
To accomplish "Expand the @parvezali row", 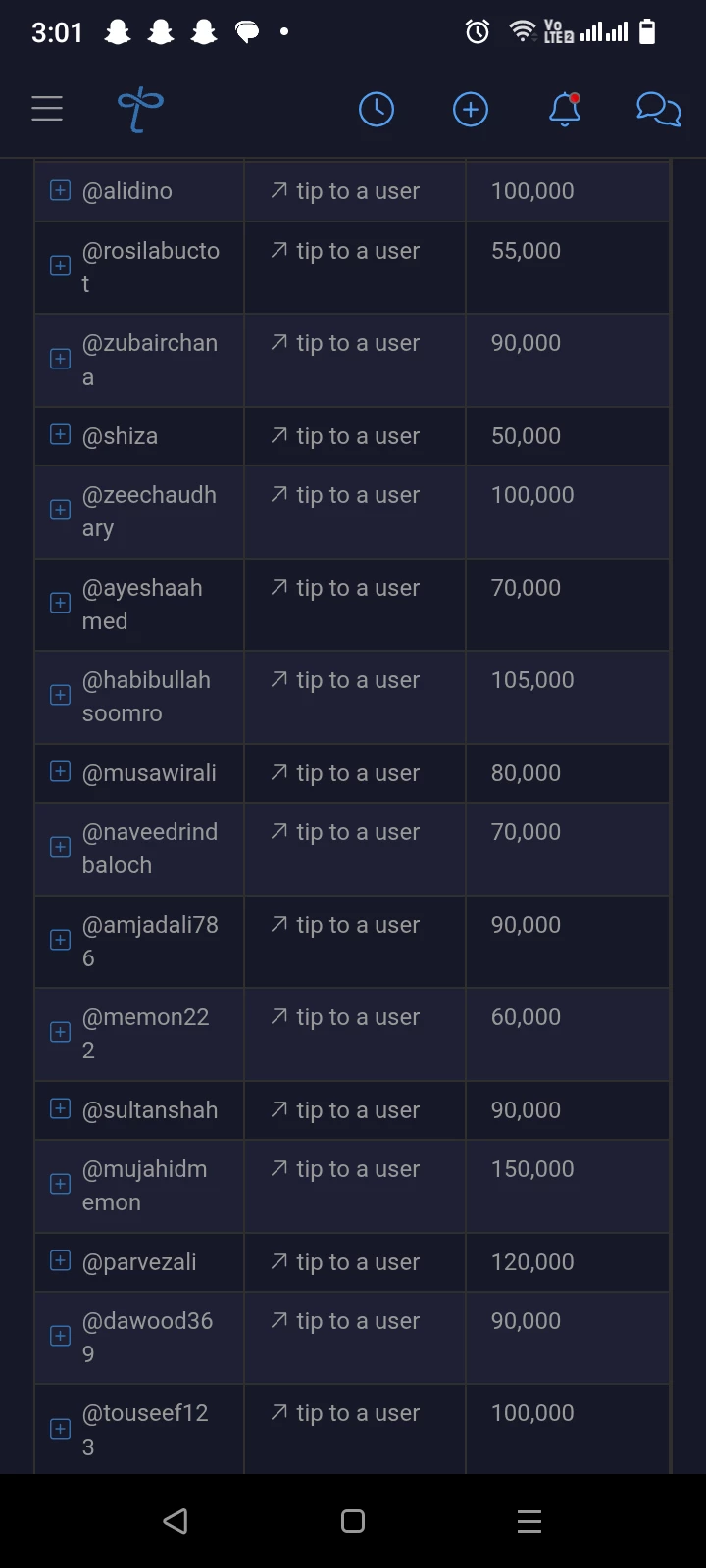I will pos(60,1260).
